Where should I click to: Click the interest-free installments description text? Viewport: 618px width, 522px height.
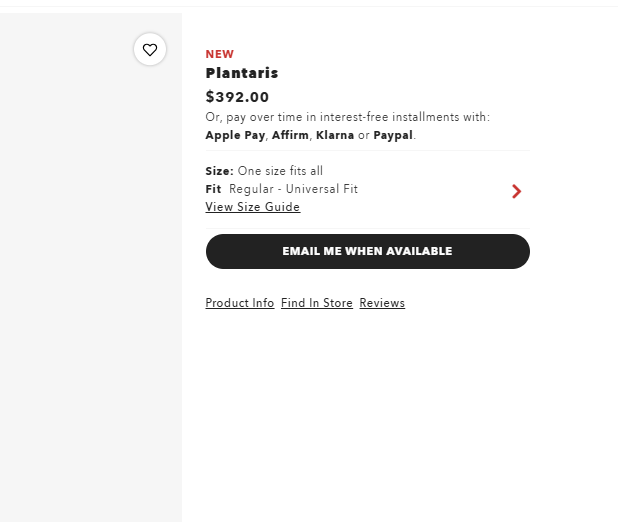click(x=347, y=117)
